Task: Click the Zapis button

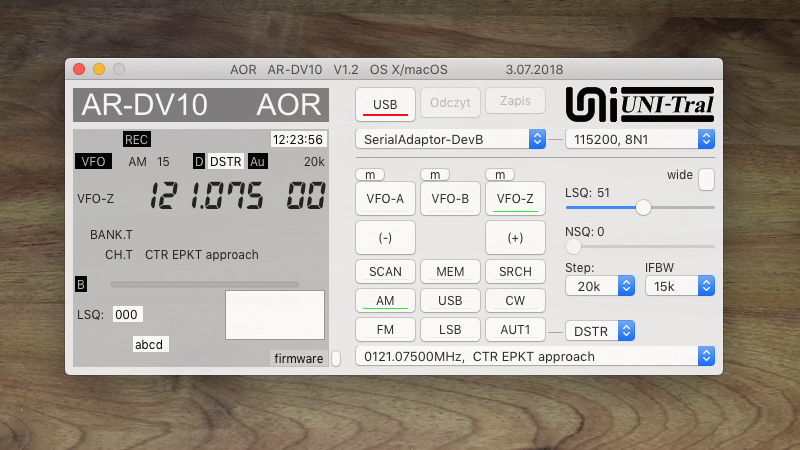Action: coord(515,101)
